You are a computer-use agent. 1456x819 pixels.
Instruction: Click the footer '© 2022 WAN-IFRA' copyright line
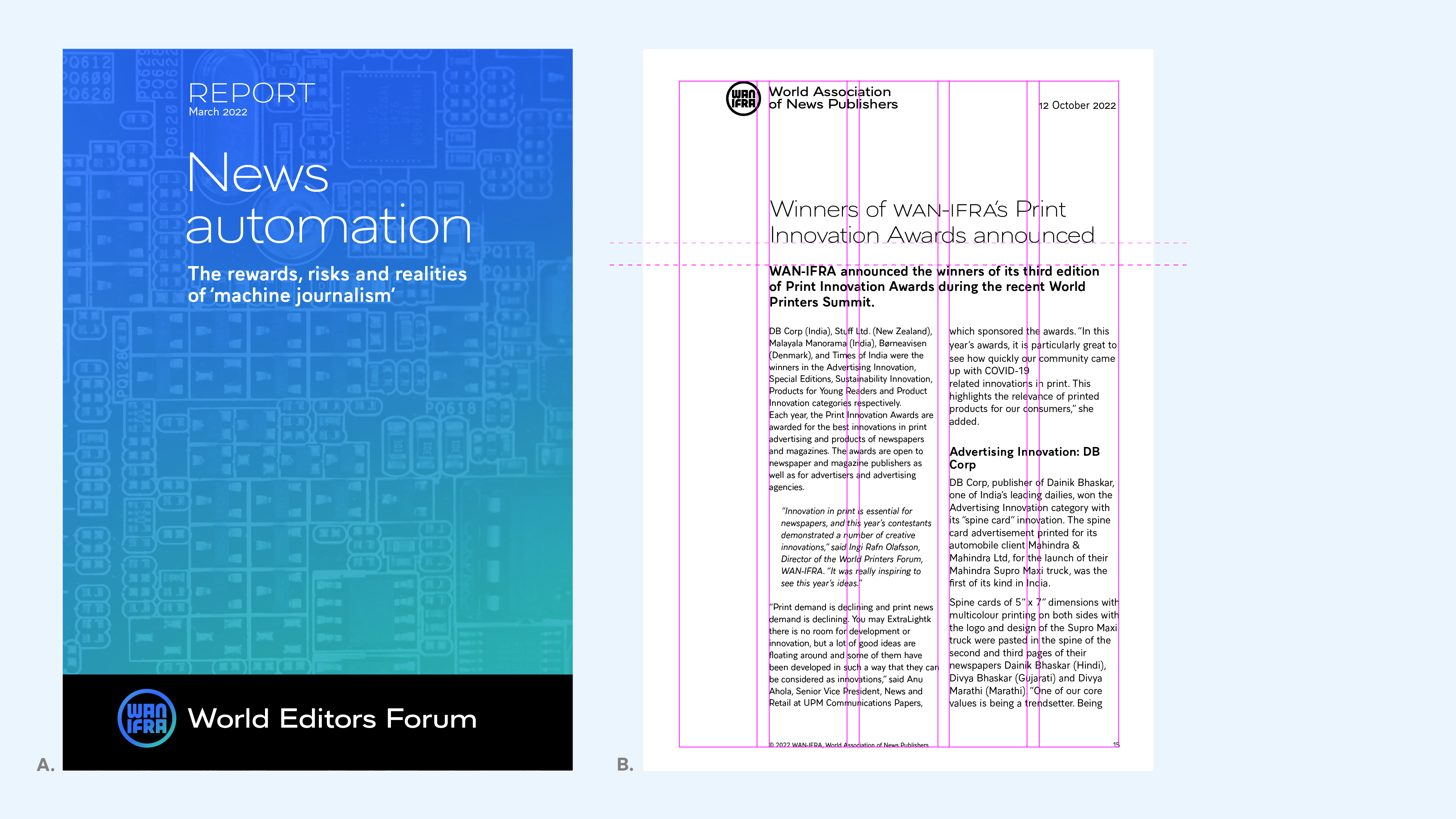[x=848, y=745]
